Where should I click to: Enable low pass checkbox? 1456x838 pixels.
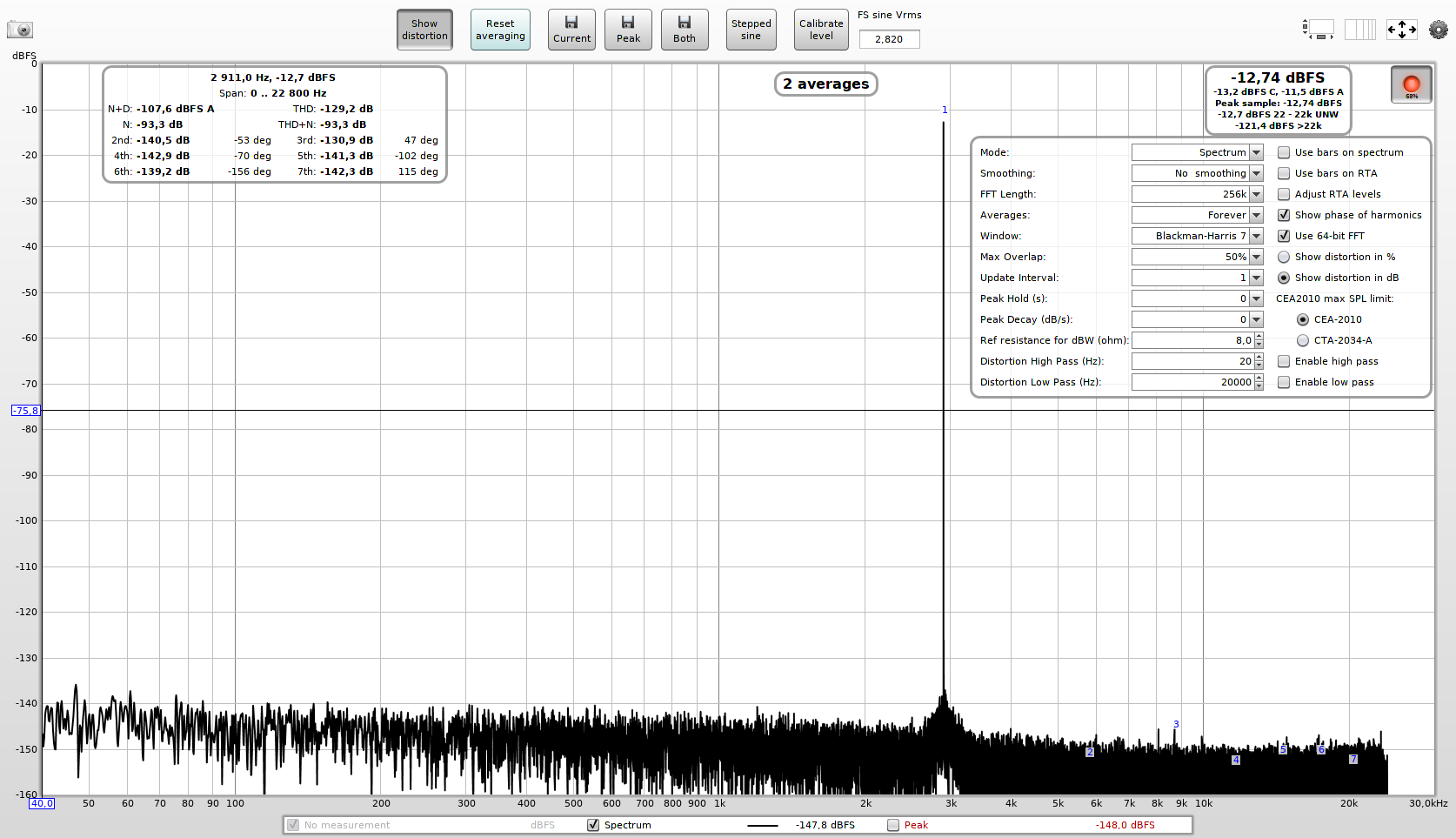tap(1284, 382)
